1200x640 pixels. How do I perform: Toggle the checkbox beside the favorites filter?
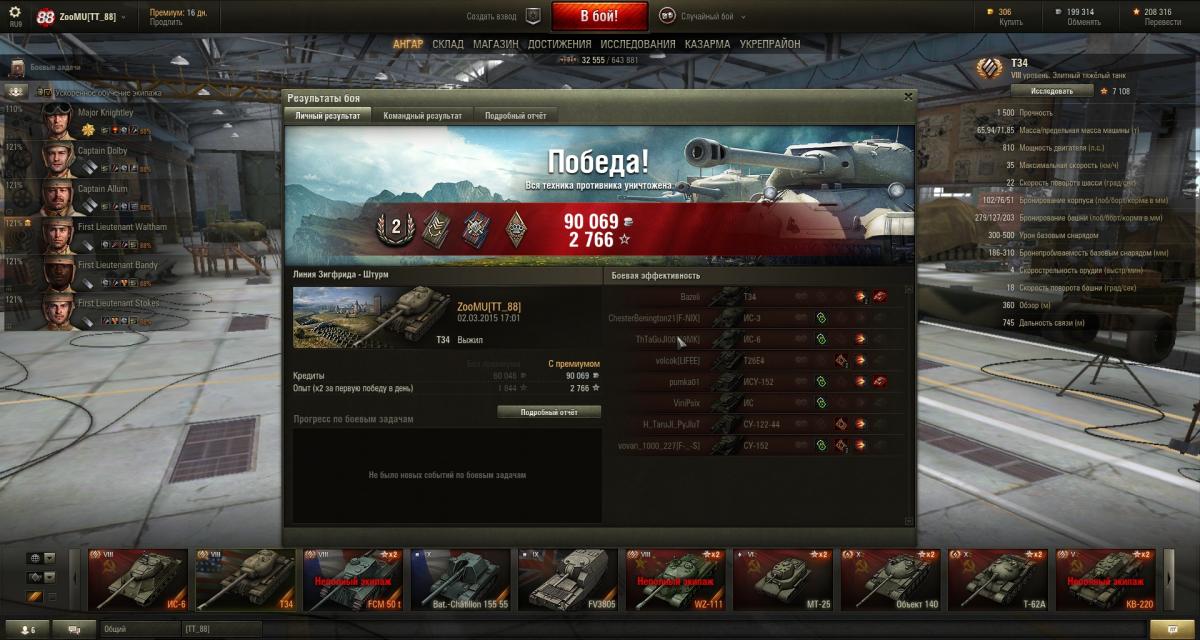52,597
